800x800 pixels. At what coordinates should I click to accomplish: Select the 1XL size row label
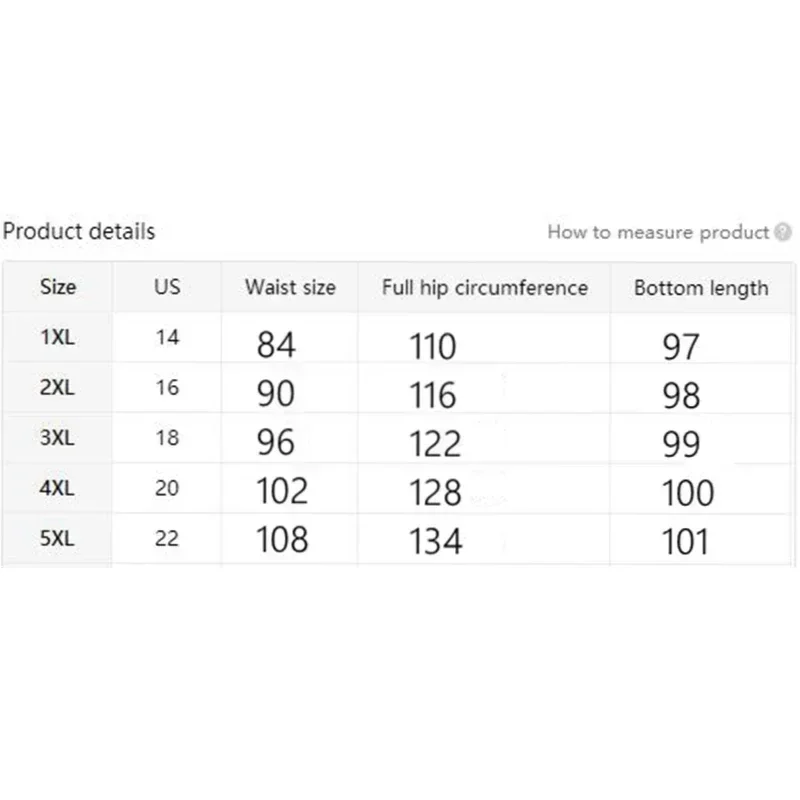tap(57, 338)
